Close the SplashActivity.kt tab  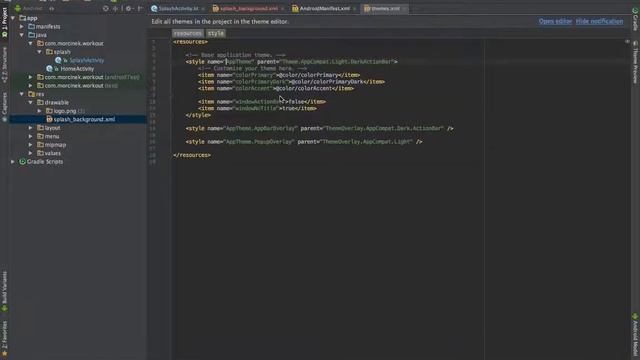coord(203,9)
